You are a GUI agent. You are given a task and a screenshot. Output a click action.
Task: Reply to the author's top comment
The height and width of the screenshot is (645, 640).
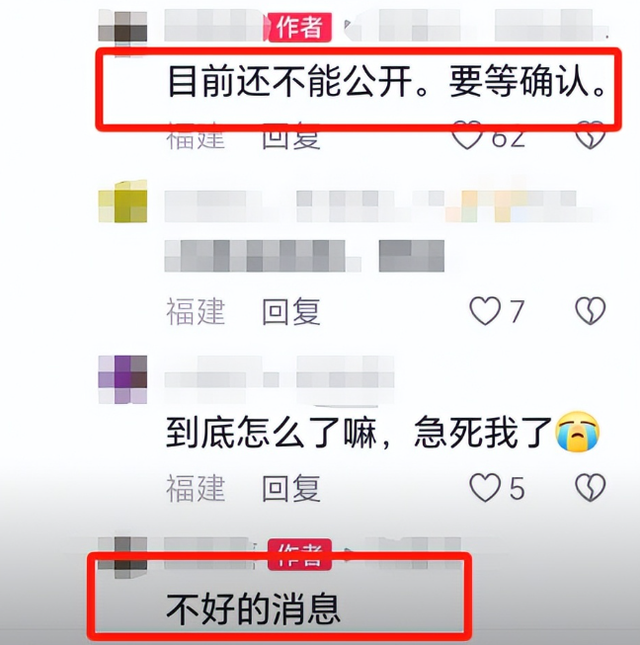291,137
